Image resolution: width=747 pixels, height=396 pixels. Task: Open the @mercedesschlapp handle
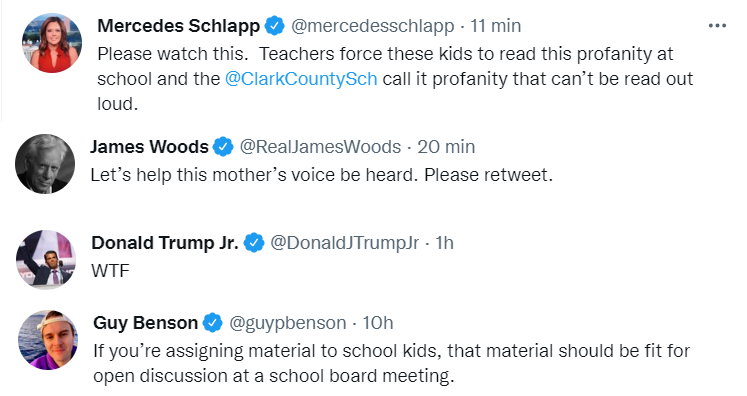pos(373,26)
